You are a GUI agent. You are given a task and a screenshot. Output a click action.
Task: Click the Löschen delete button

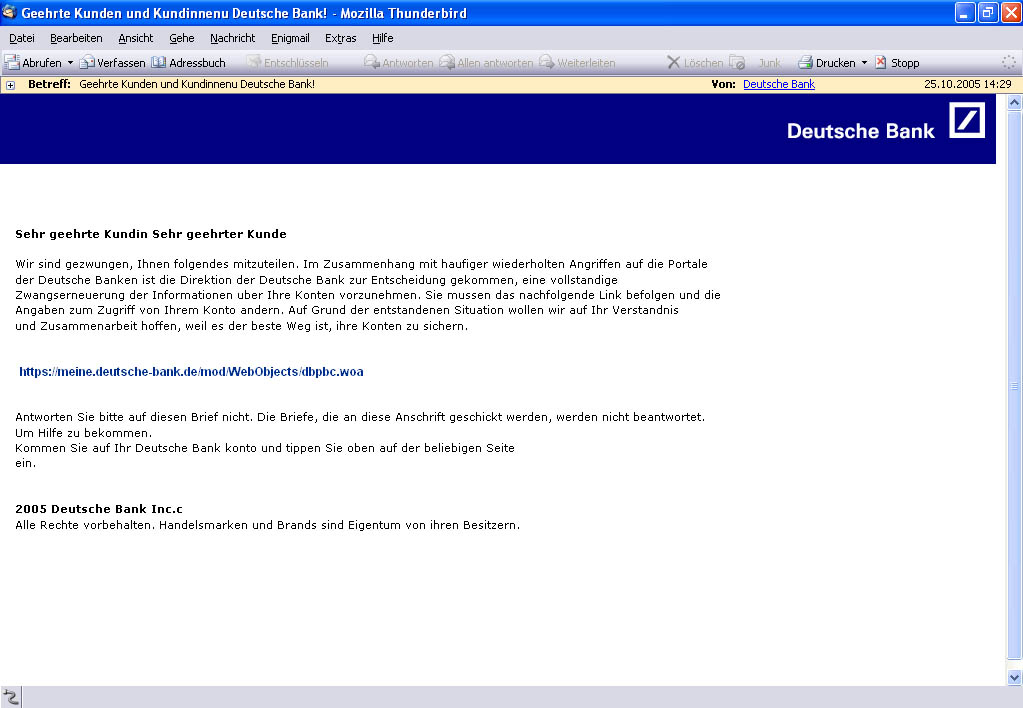tap(695, 63)
